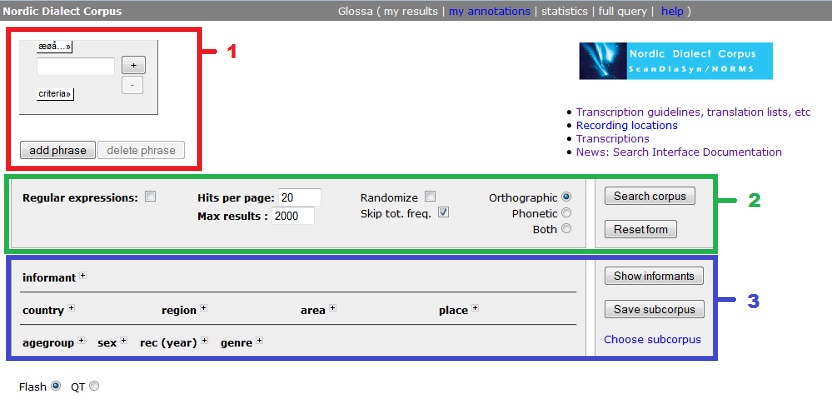Expand the criteria options
This screenshot has height=409, width=832.
(x=55, y=93)
